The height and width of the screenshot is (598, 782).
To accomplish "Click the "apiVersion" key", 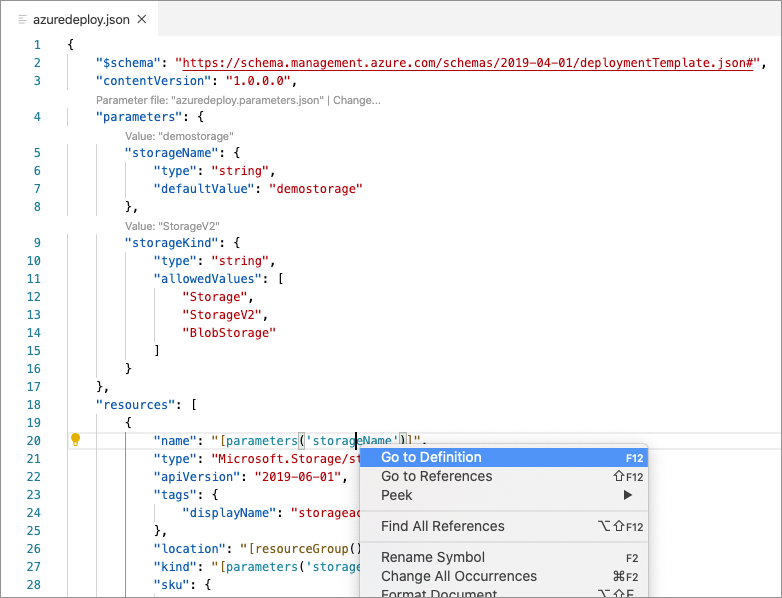I will (x=197, y=477).
